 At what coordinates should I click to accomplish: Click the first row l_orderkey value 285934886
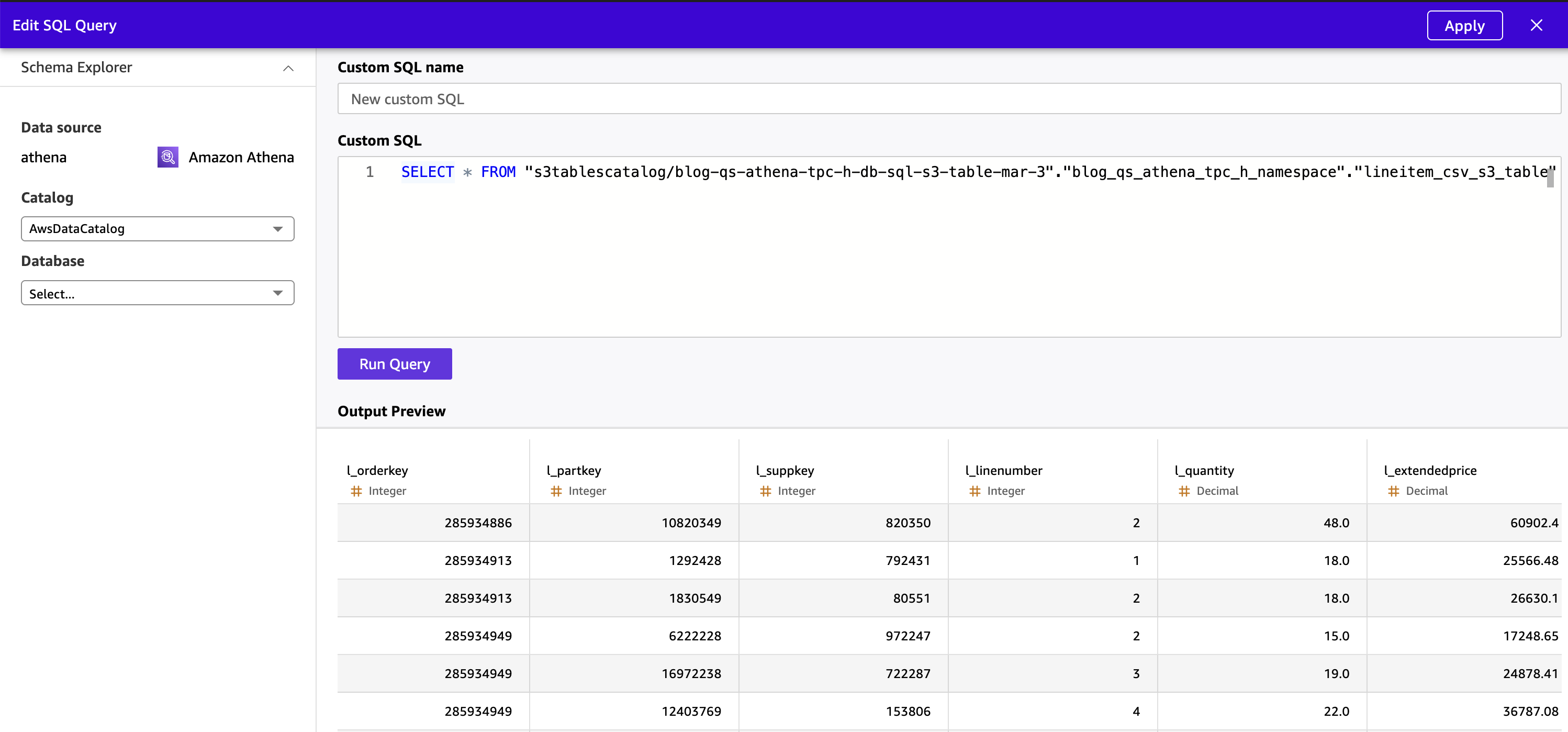[x=478, y=523]
